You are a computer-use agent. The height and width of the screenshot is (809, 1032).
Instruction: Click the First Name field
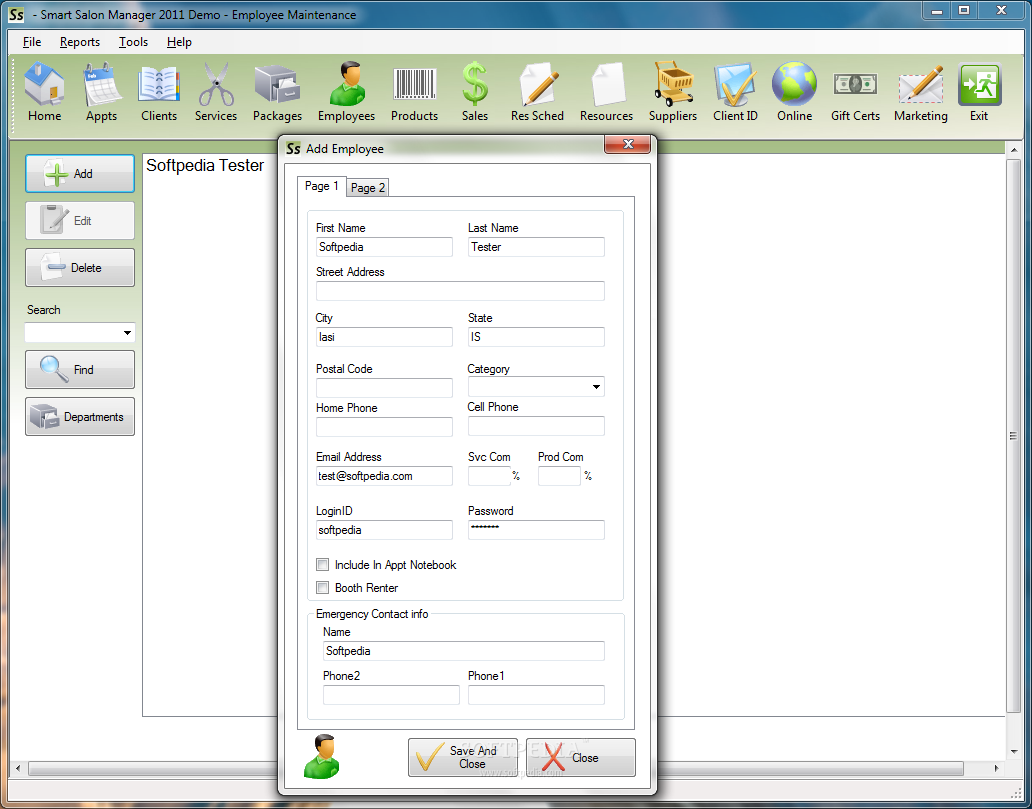pyautogui.click(x=384, y=247)
